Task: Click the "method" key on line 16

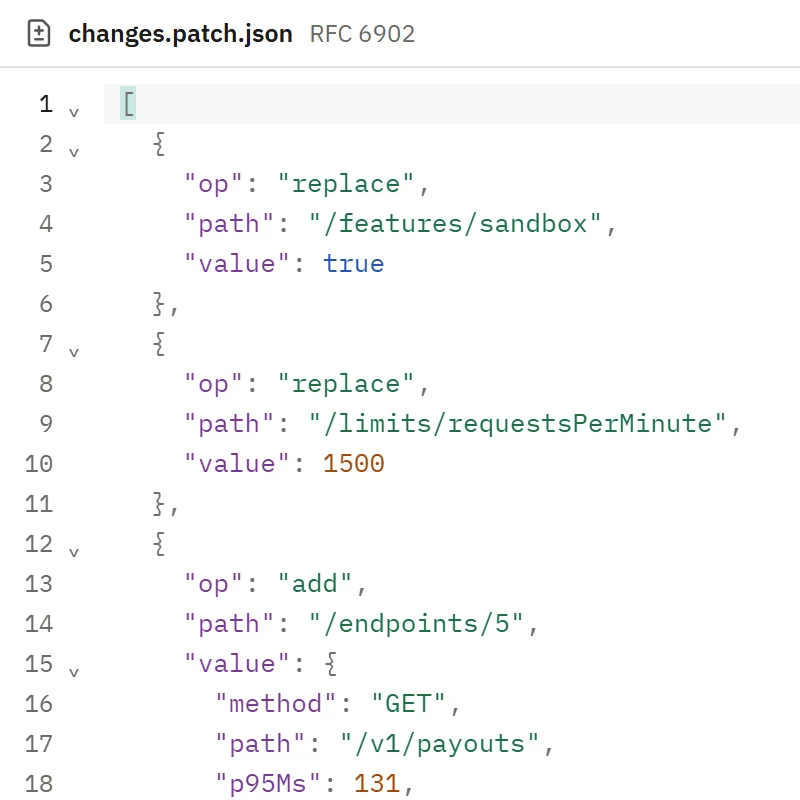Action: point(276,704)
